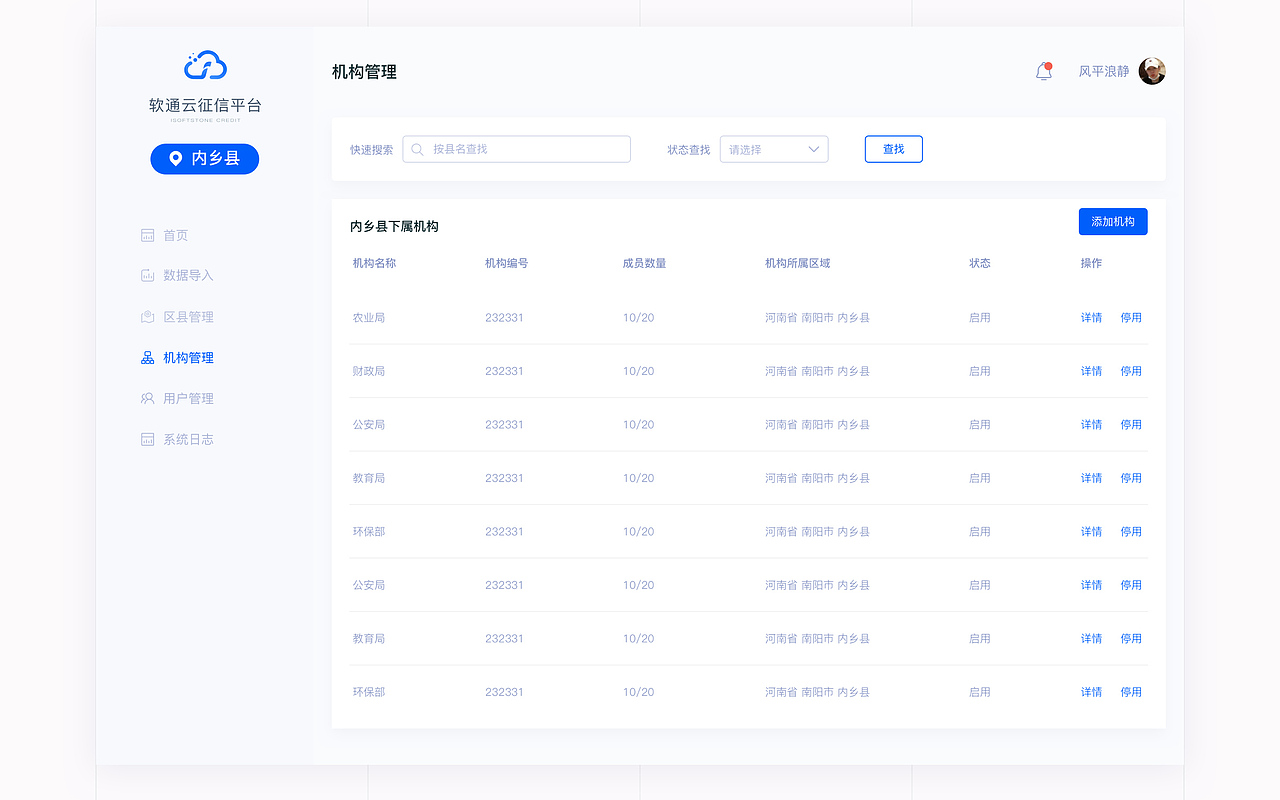
Task: Click 232331 code in 农业局 row
Action: pyautogui.click(x=504, y=317)
